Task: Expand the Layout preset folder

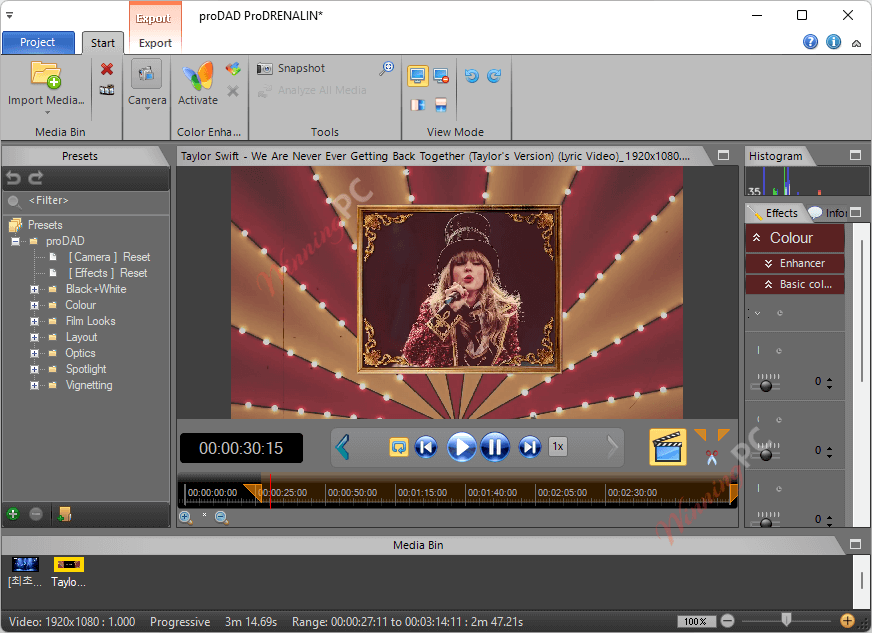Action: (34, 338)
